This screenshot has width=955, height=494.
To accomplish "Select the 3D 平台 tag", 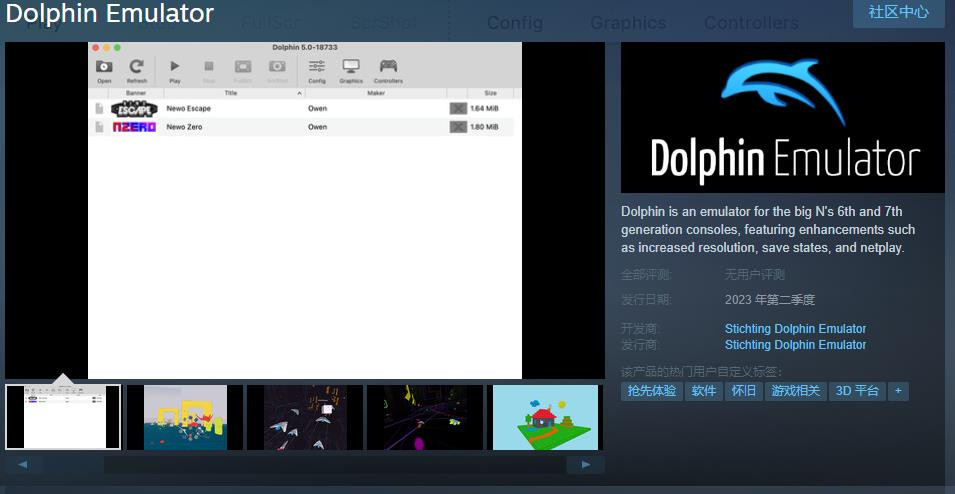I will coord(857,391).
